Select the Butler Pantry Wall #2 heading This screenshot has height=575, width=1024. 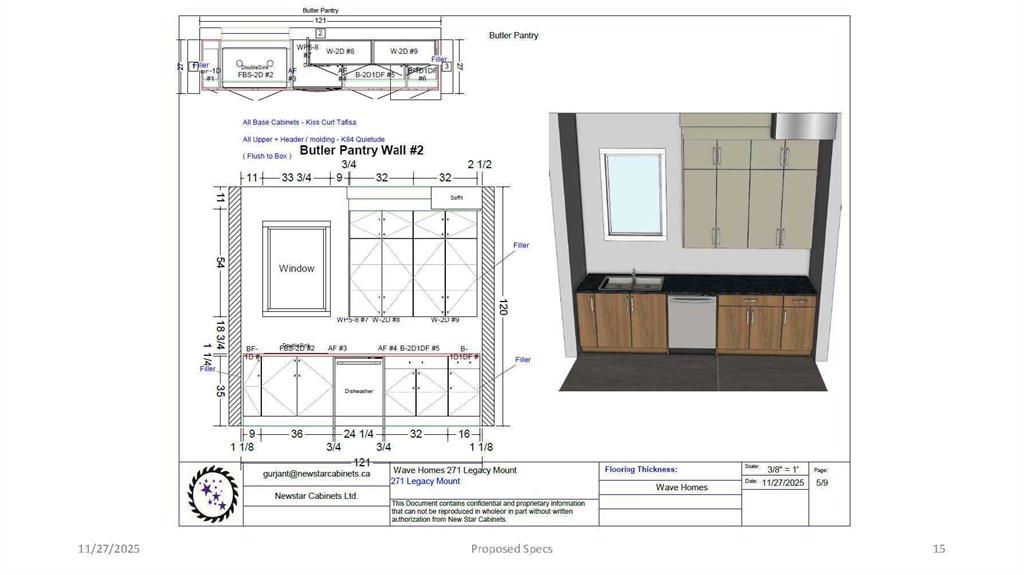tap(362, 150)
